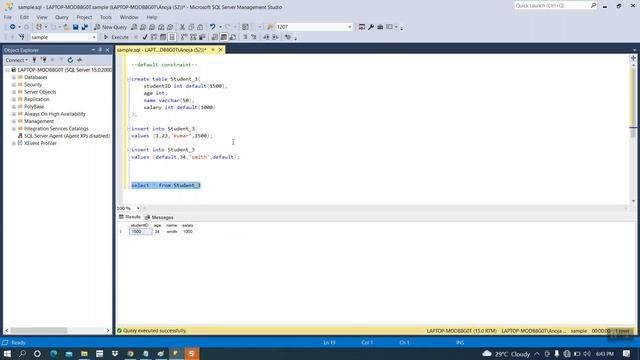Select Always On High Availability folder

(55, 114)
